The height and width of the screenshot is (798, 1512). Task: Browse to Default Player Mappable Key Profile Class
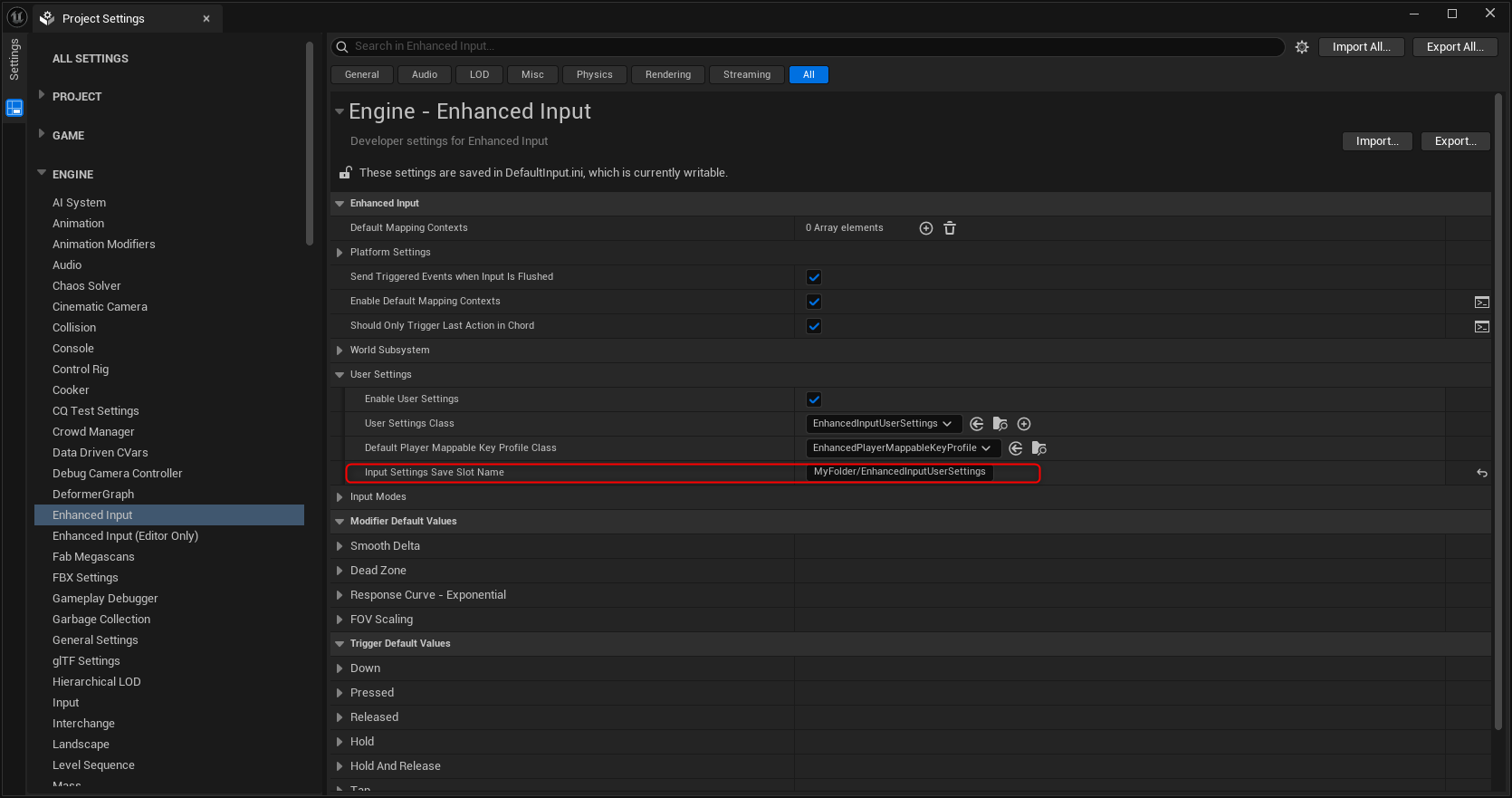tap(1039, 448)
